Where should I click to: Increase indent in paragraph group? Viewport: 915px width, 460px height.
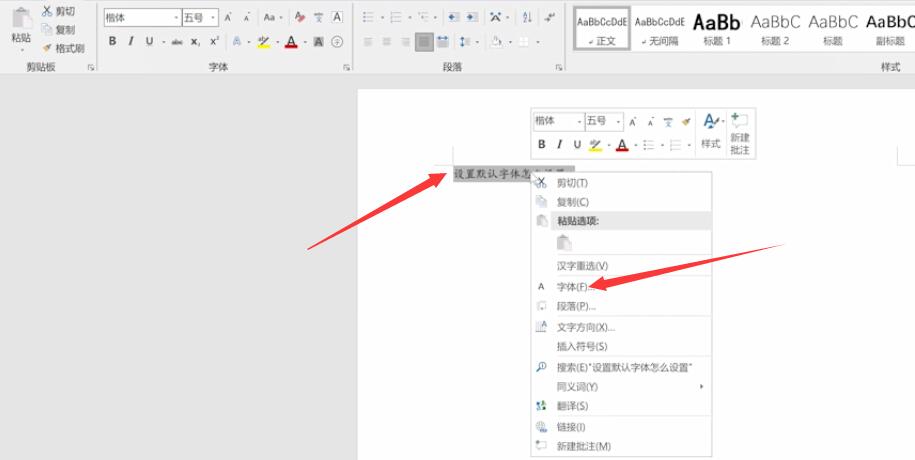click(x=472, y=18)
